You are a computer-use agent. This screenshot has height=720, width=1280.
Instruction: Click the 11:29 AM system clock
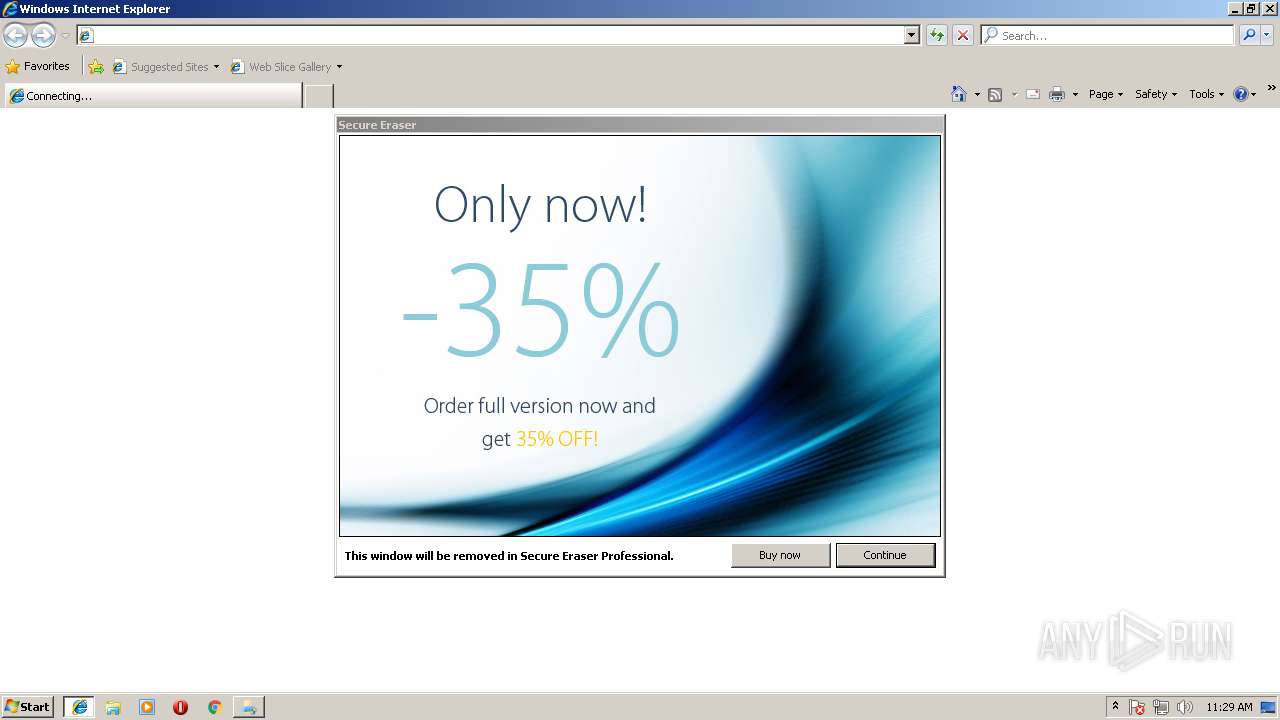(x=1229, y=707)
